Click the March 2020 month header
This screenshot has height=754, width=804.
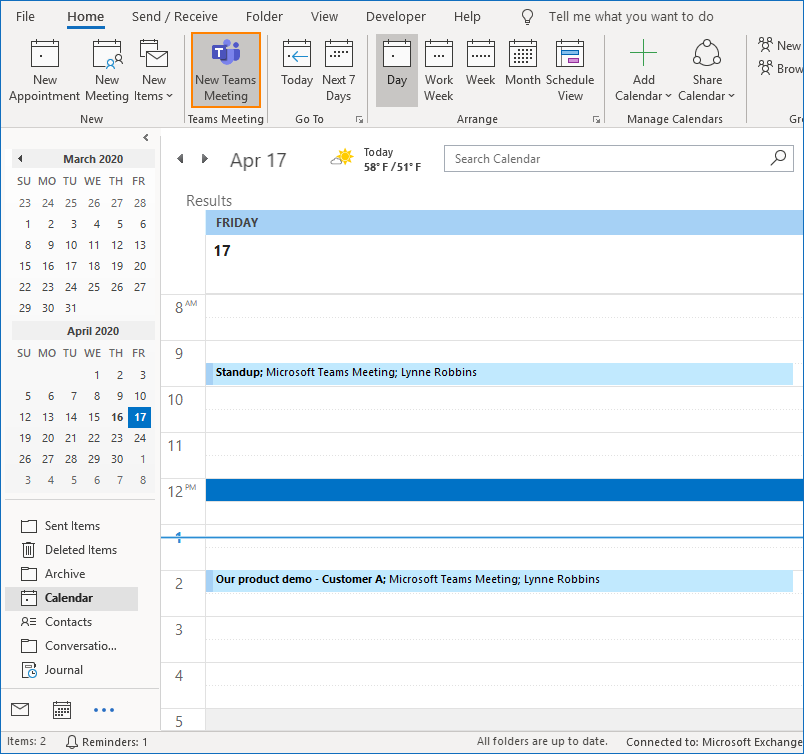(x=93, y=159)
